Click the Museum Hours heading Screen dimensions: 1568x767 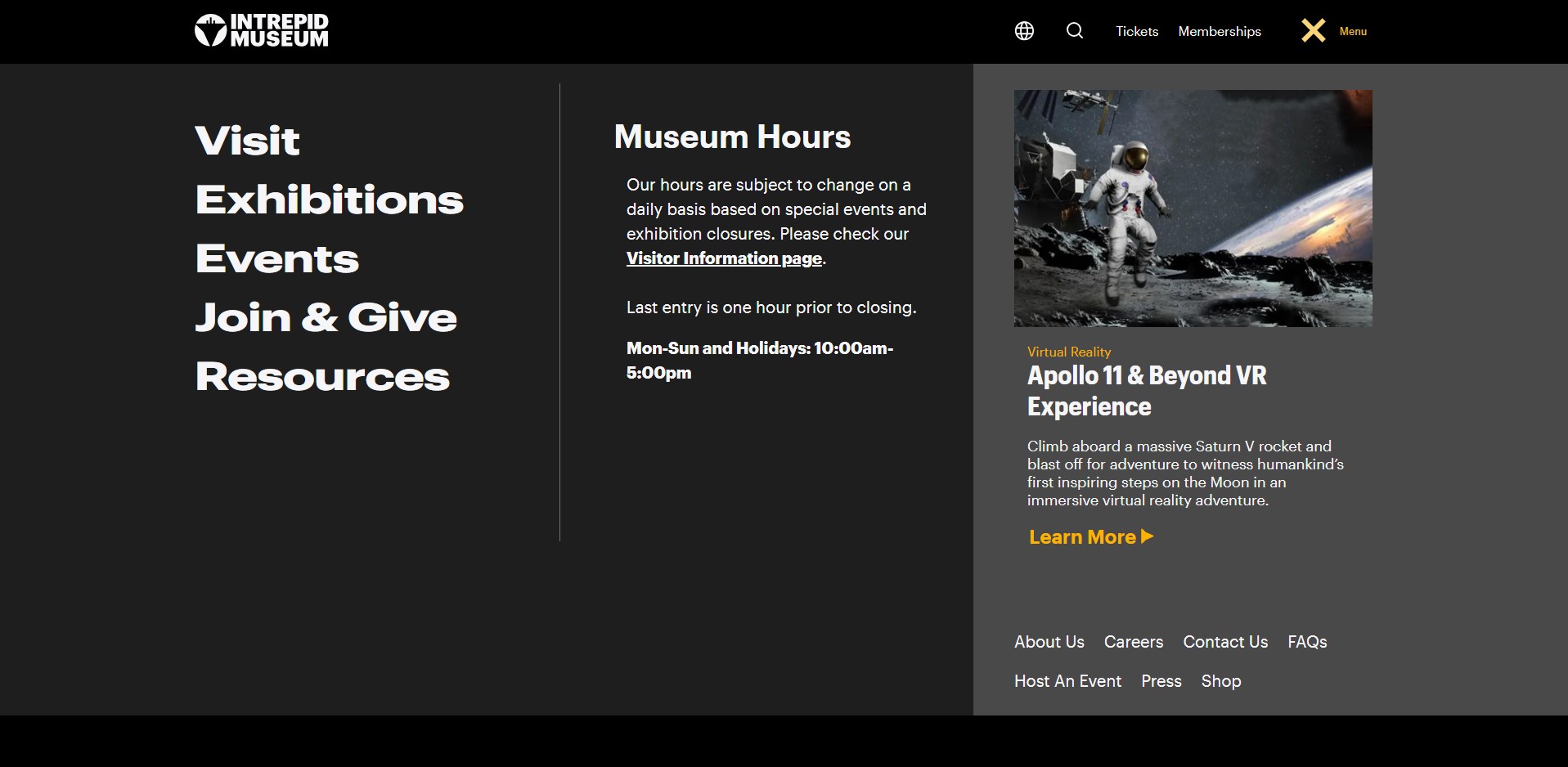tap(732, 137)
